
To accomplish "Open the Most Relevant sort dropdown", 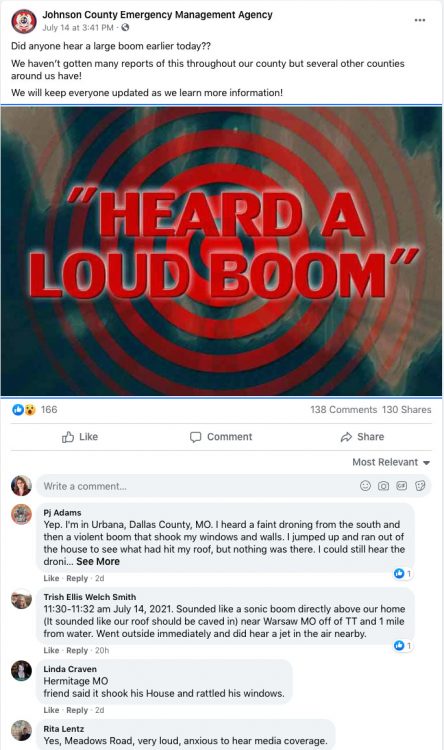I will coord(391,462).
